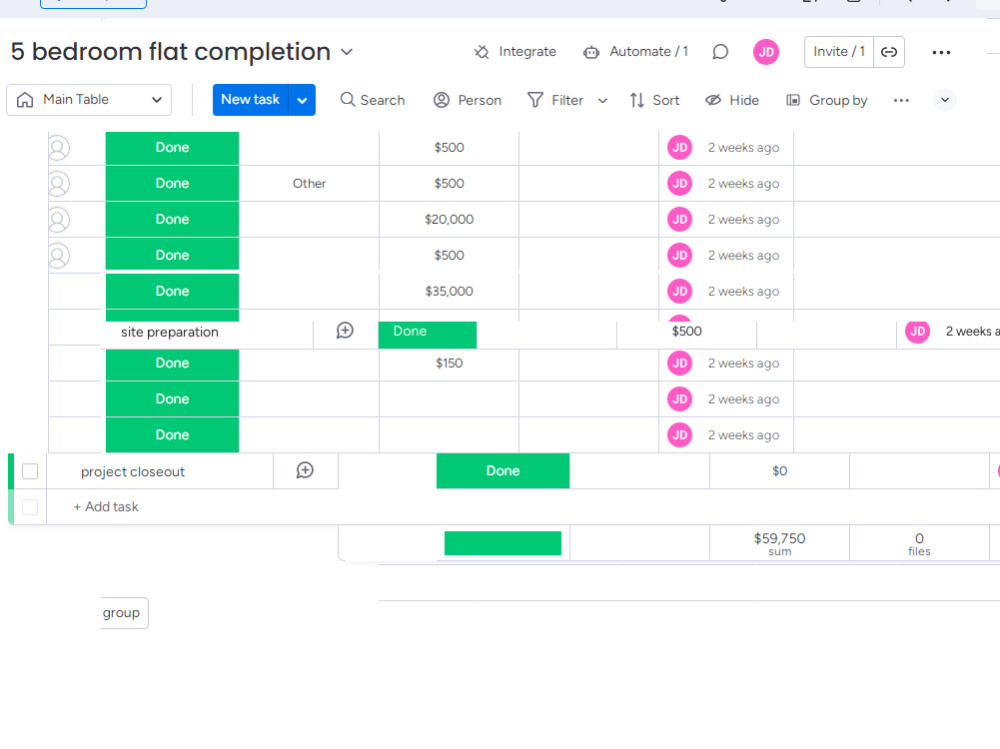Click the green status summary bar
This screenshot has width=1000, height=749.
click(503, 543)
